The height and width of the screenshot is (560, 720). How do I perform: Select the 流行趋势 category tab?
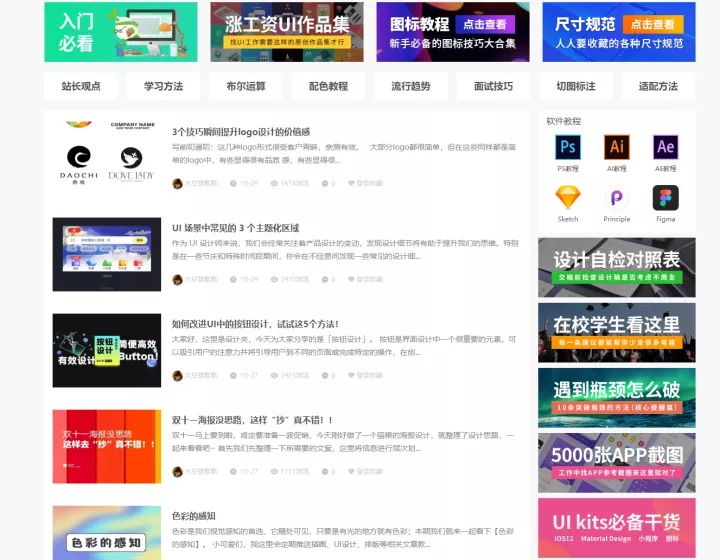tap(411, 86)
